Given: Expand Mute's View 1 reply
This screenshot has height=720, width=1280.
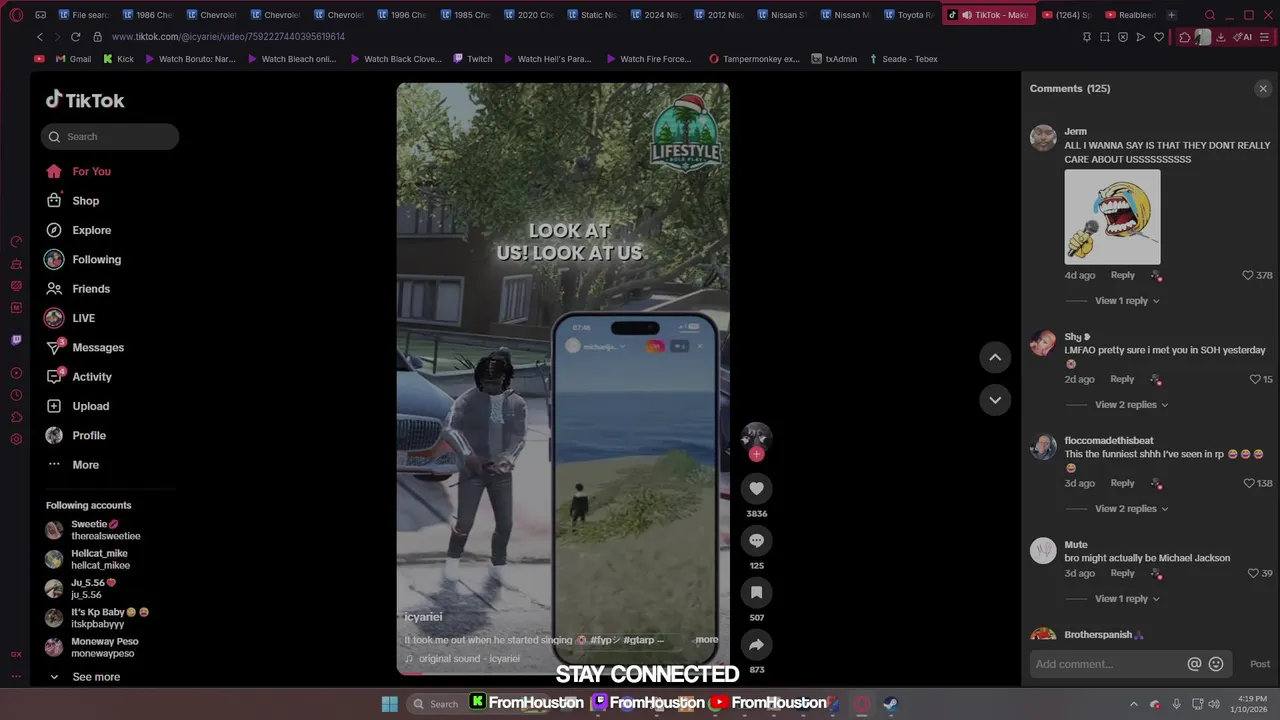Looking at the screenshot, I should coord(1127,599).
